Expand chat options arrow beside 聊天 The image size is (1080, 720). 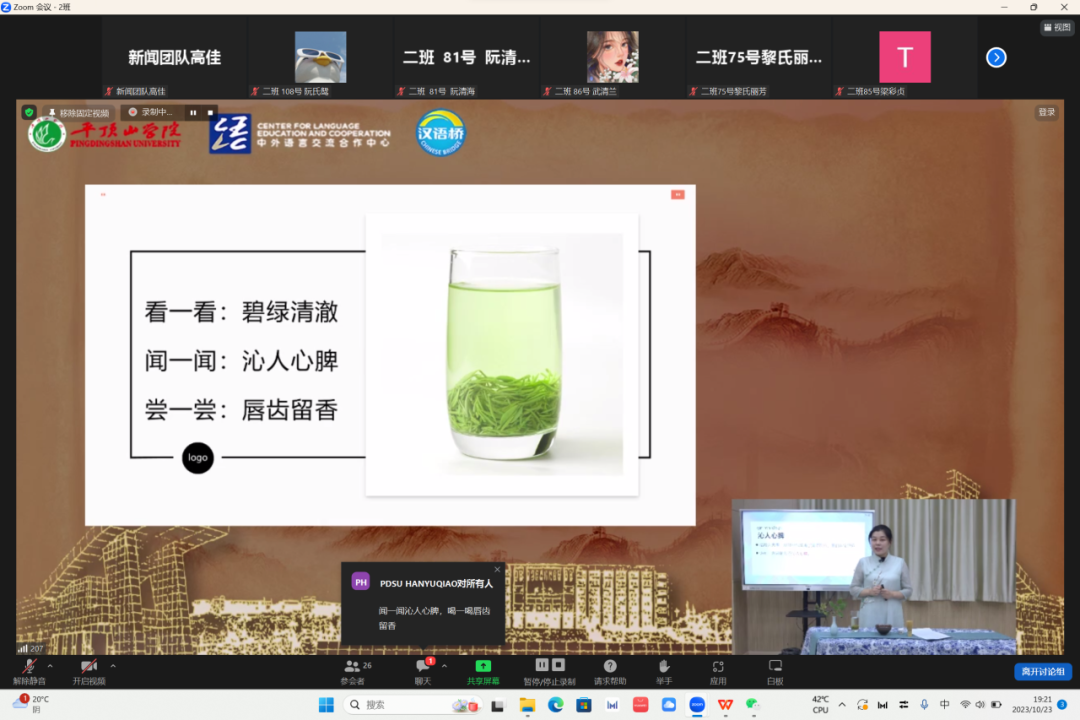pyautogui.click(x=444, y=665)
